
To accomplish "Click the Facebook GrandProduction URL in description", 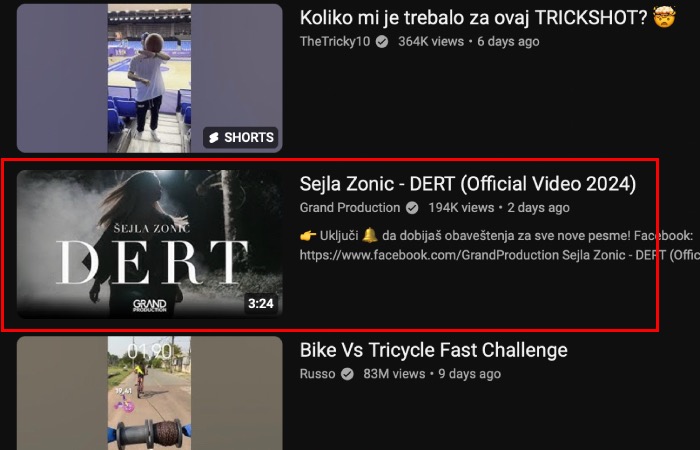I will click(x=429, y=255).
